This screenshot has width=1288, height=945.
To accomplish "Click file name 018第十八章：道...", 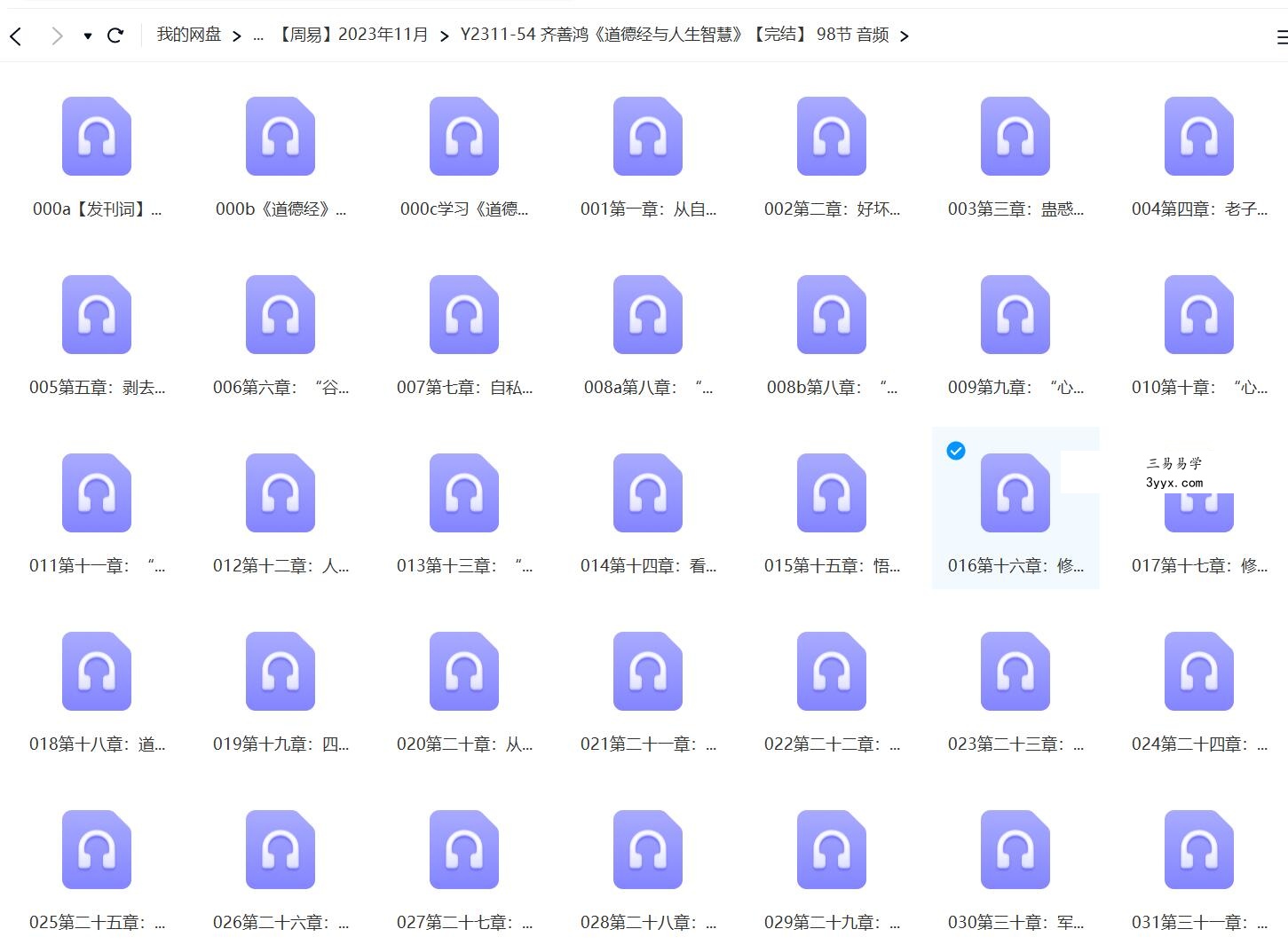I will click(97, 744).
